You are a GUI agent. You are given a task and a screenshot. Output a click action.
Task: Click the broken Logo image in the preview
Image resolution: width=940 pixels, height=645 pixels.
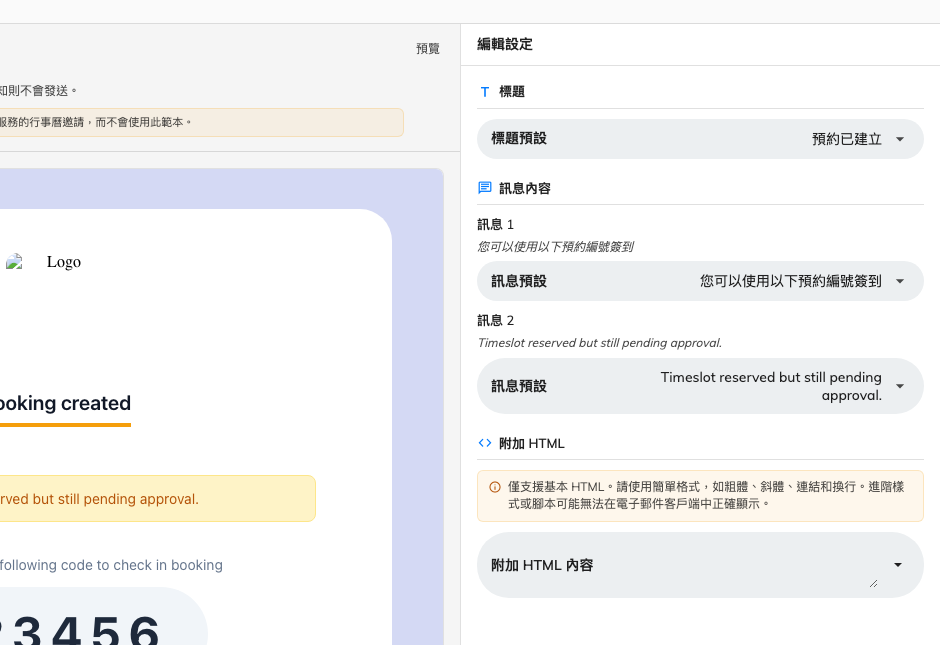tap(14, 261)
